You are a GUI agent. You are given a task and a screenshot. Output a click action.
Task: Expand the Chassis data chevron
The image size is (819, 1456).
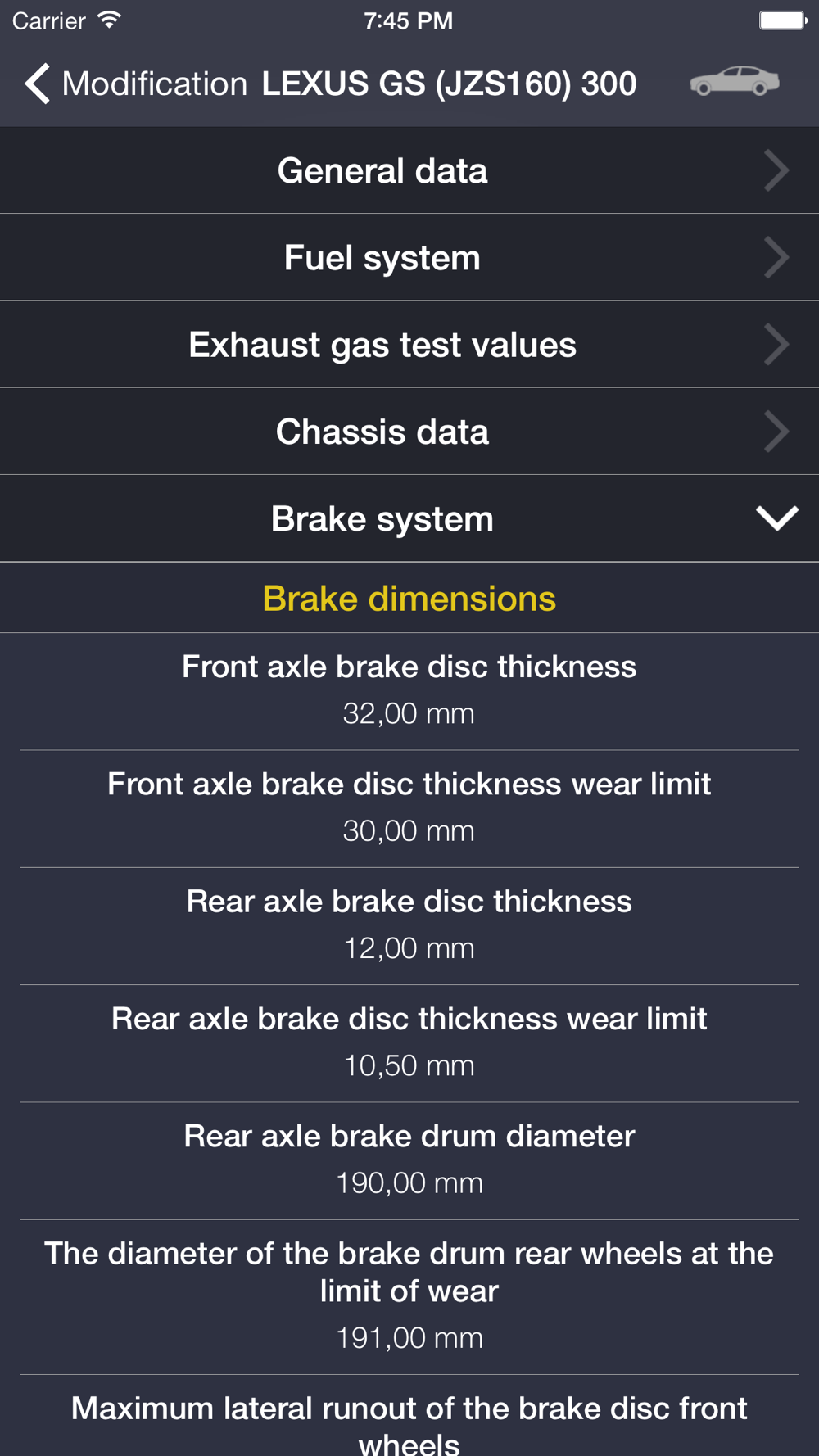point(776,432)
